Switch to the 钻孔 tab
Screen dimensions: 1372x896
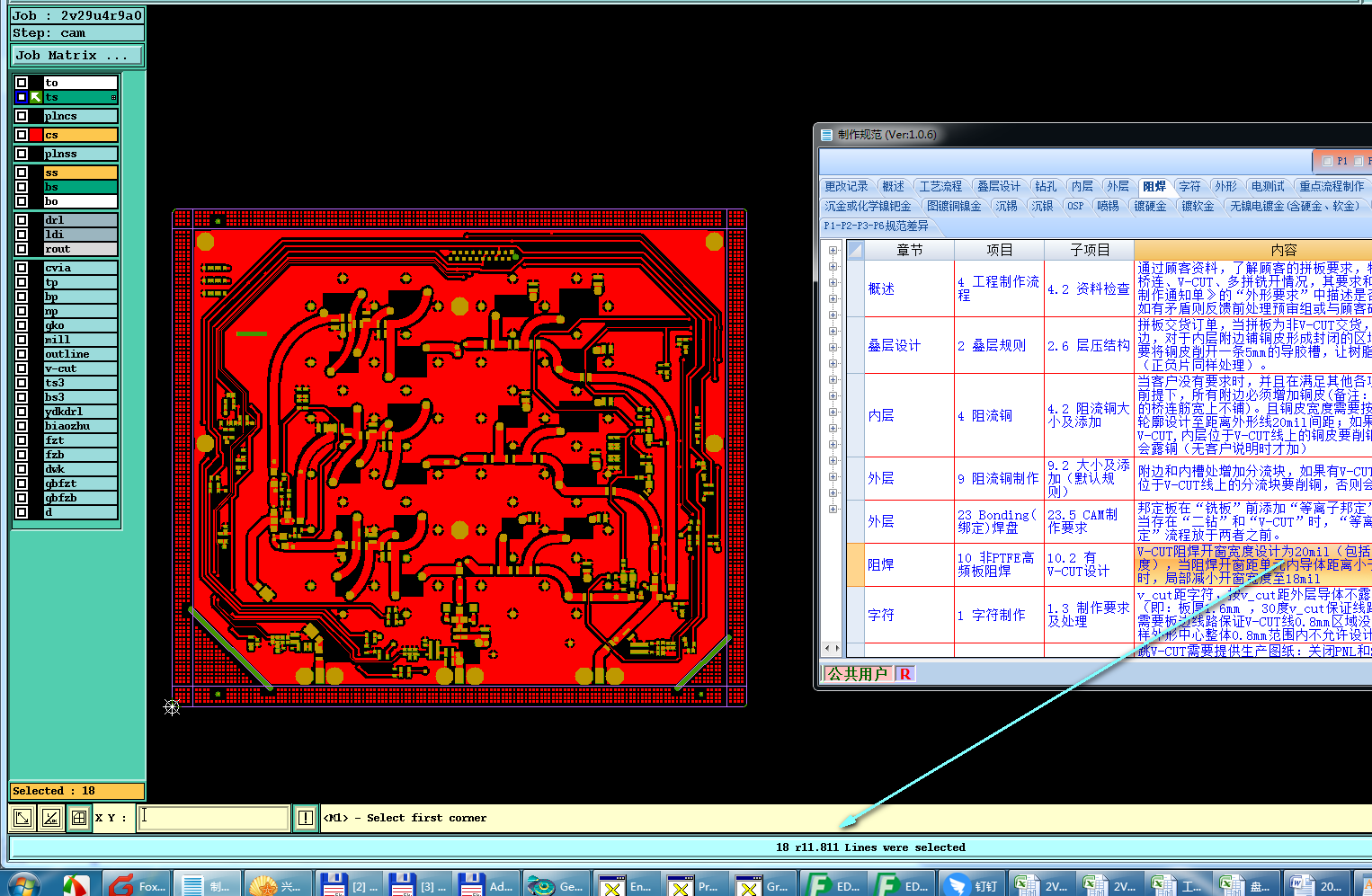point(1046,186)
